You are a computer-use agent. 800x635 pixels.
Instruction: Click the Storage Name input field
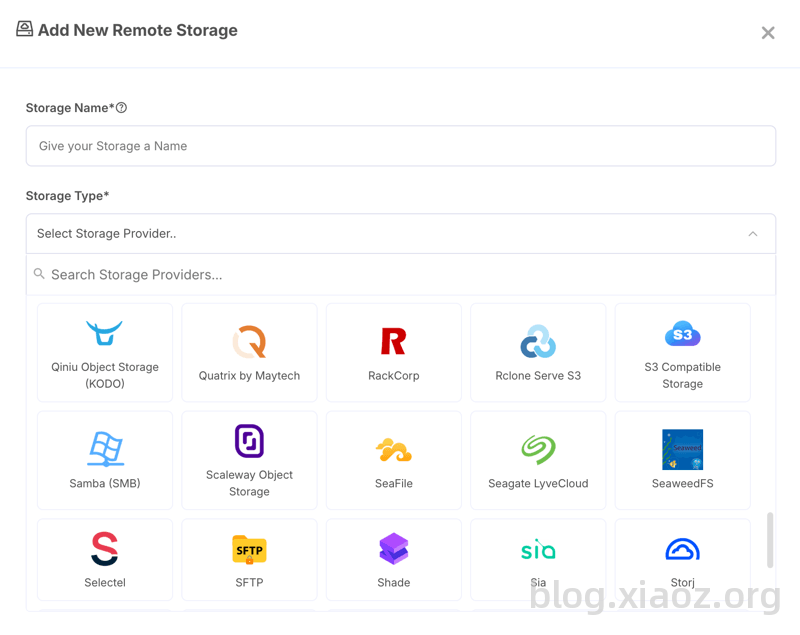[x=401, y=146]
